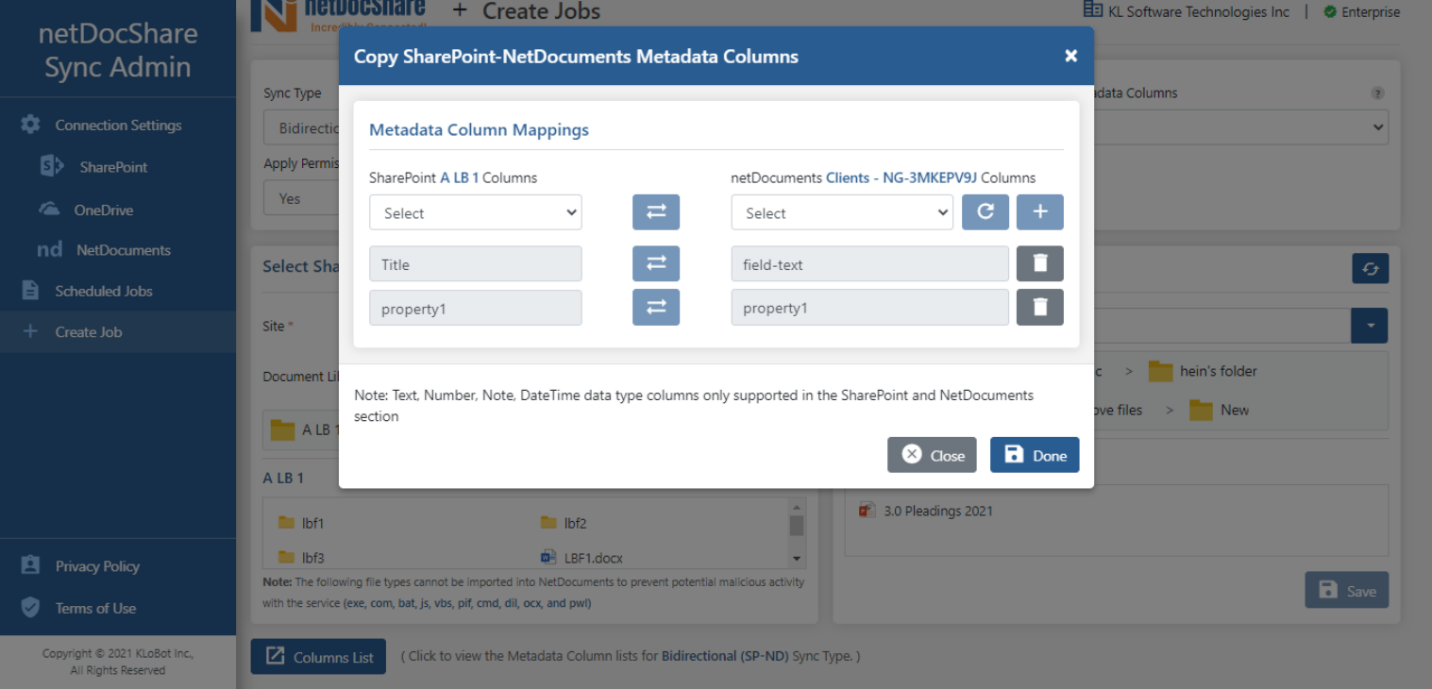
Task: Click the lbf2 folder icon
Action: pyautogui.click(x=548, y=523)
